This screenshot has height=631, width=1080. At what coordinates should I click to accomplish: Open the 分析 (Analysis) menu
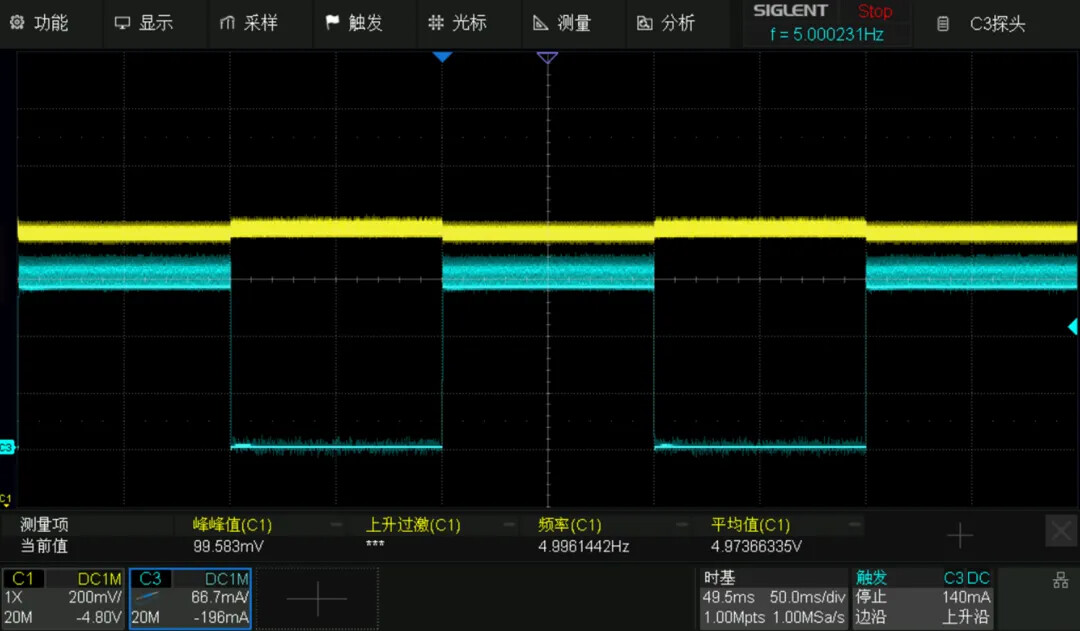click(666, 23)
